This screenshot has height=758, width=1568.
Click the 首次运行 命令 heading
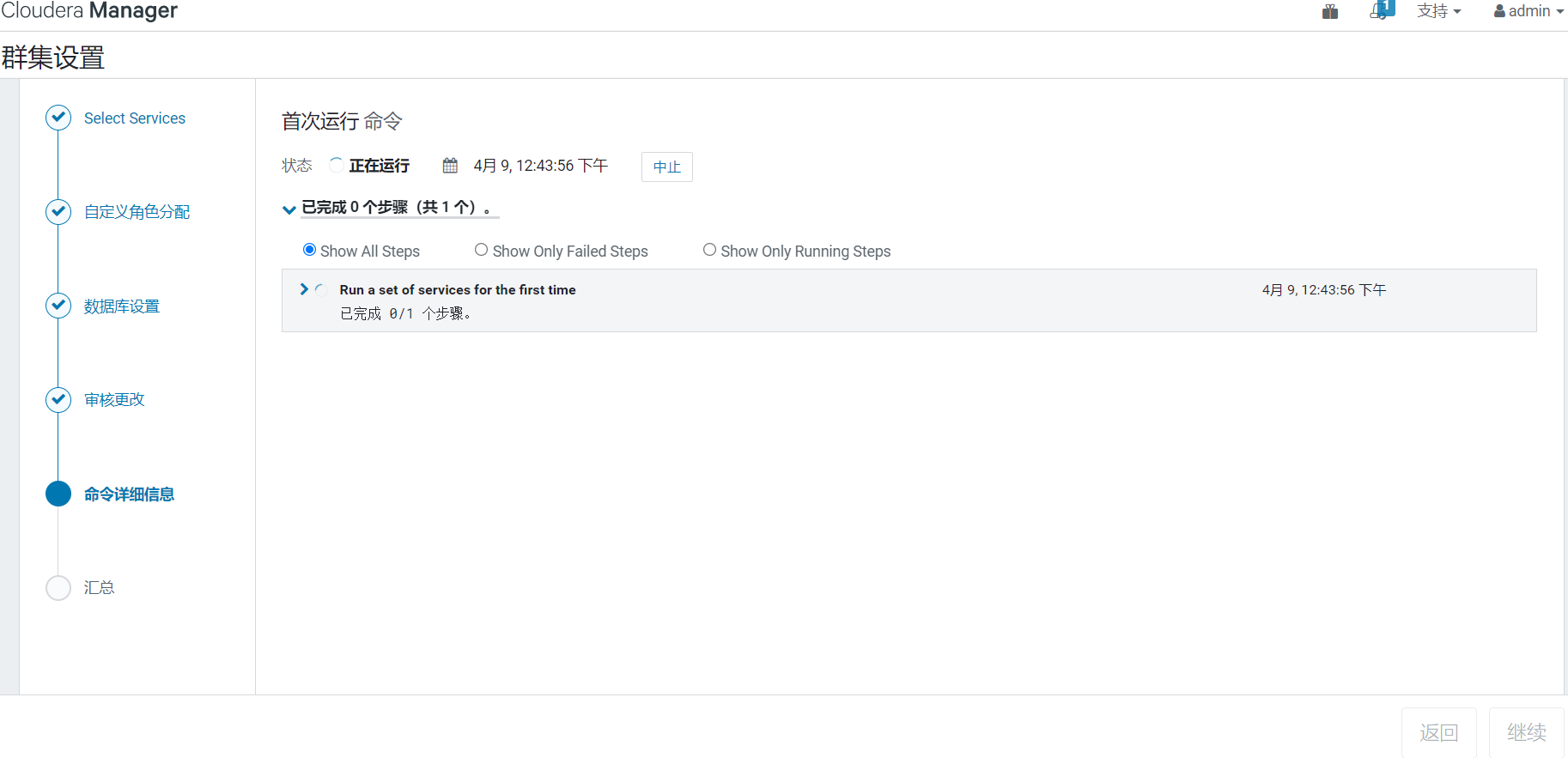tap(342, 122)
